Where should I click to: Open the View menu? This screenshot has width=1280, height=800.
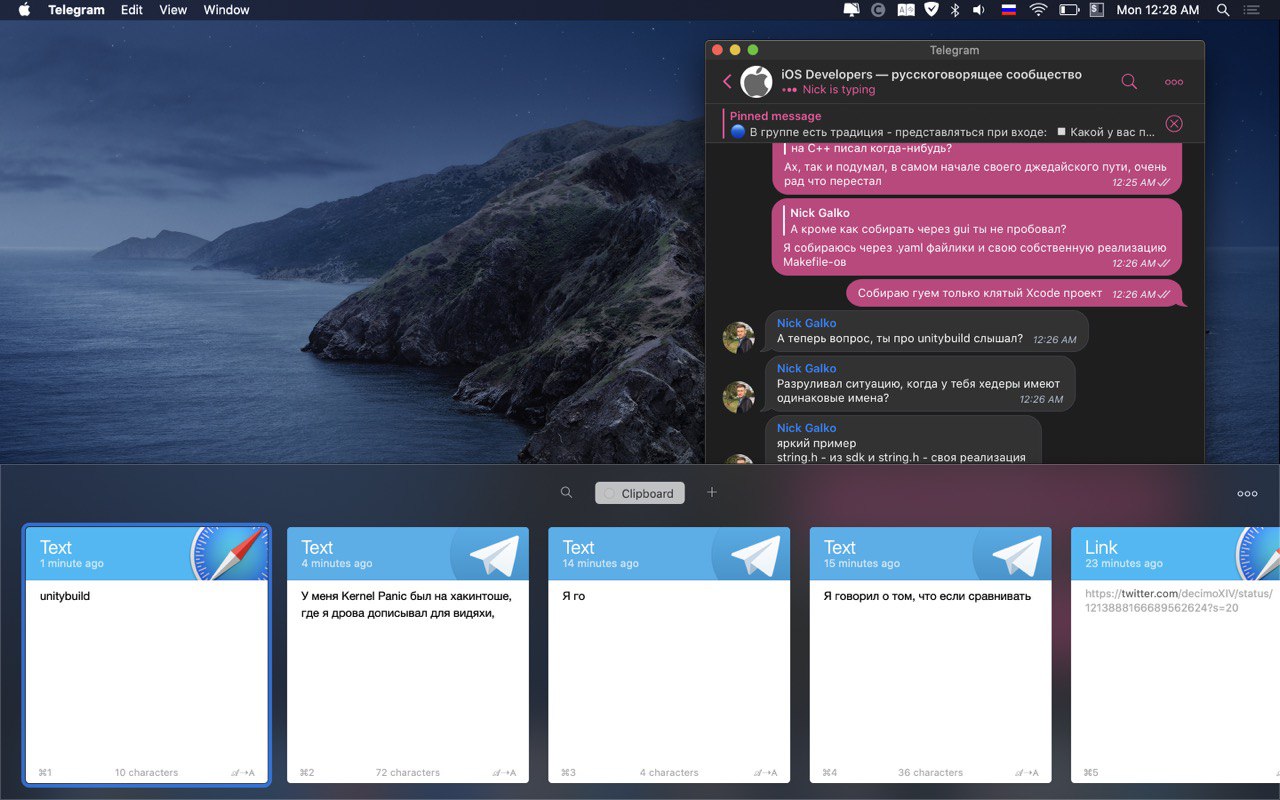(173, 10)
